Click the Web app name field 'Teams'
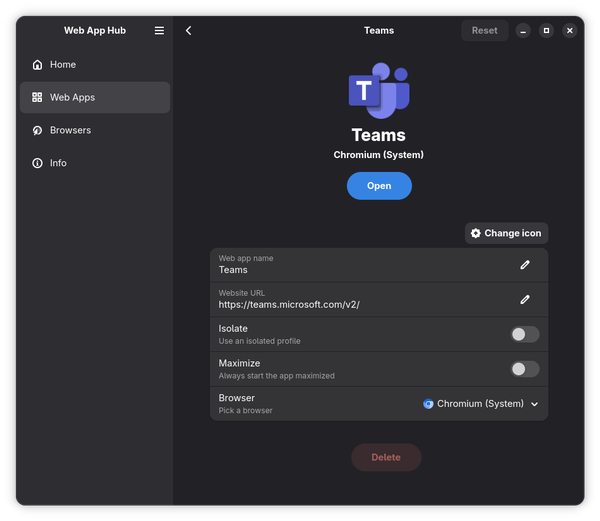 point(379,265)
